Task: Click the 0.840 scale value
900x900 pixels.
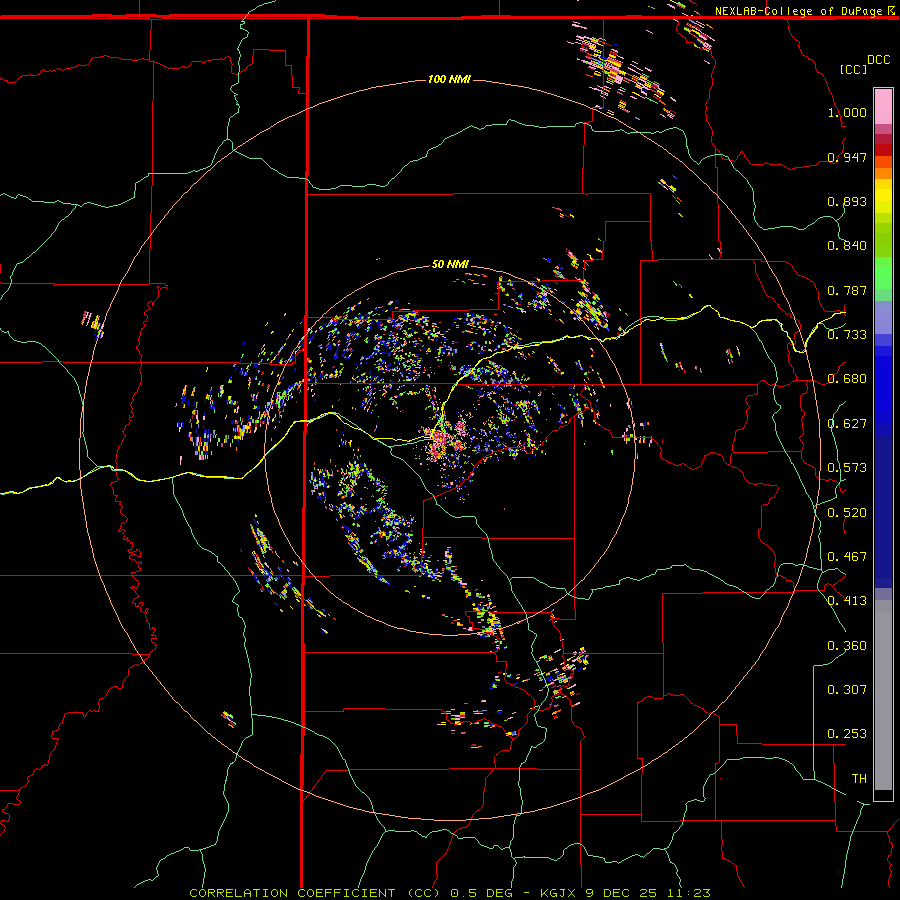Action: pyautogui.click(x=847, y=246)
